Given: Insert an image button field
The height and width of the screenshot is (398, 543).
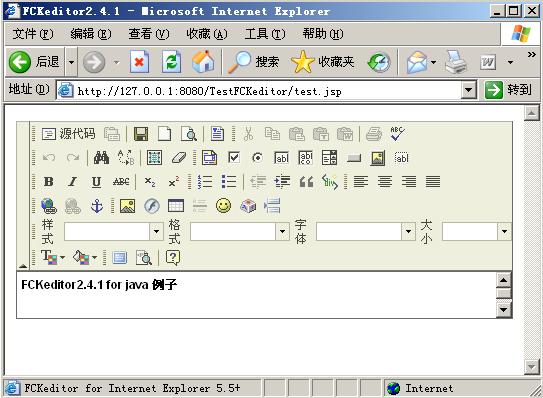Looking at the screenshot, I should 377,158.
